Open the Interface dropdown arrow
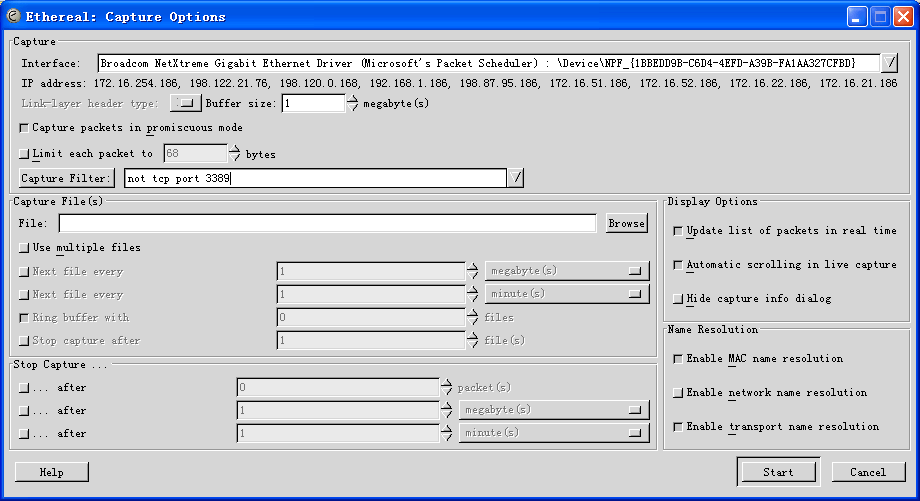920x501 pixels. 889,63
